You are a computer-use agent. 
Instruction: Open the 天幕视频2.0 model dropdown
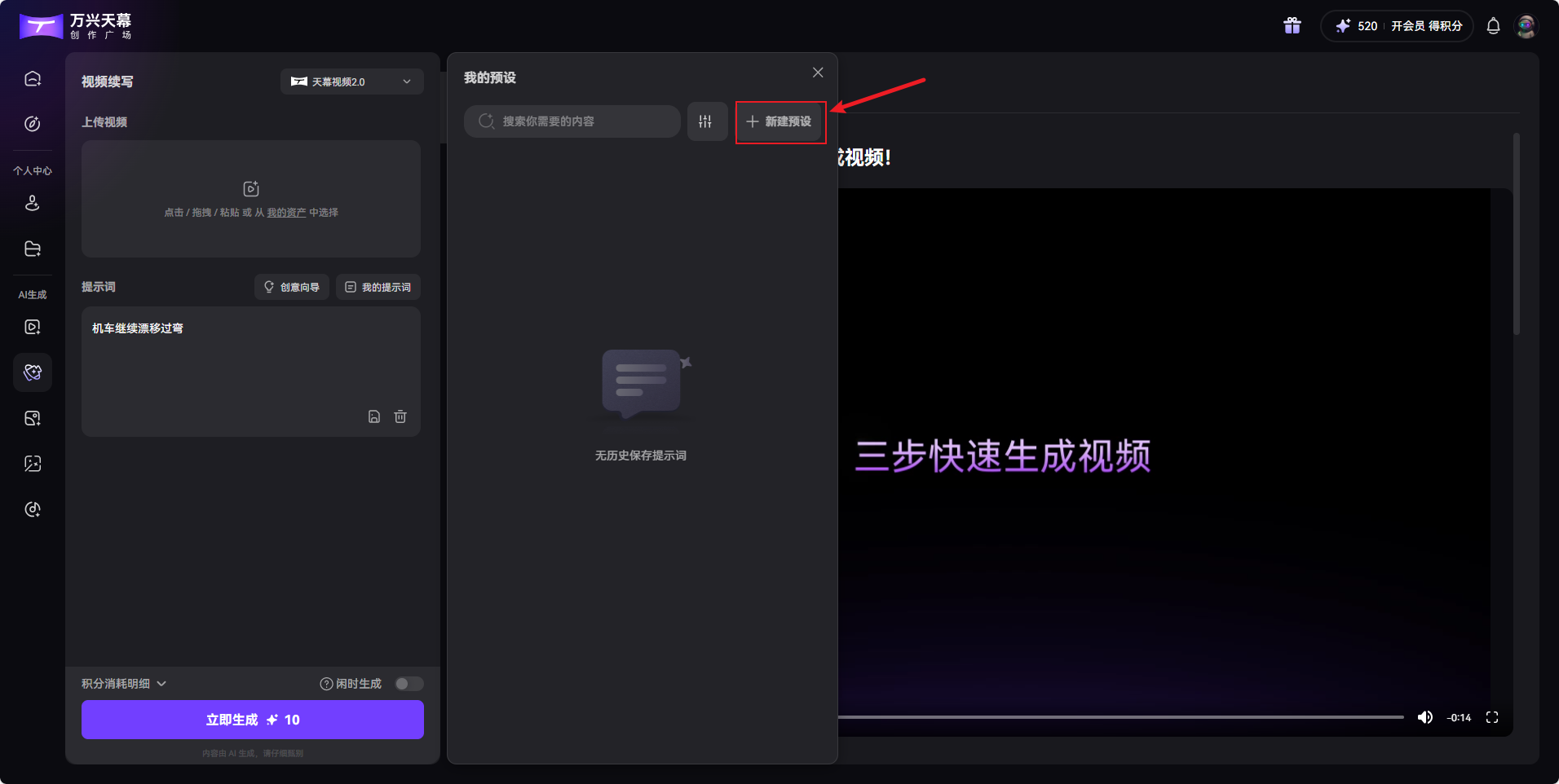[x=351, y=81]
